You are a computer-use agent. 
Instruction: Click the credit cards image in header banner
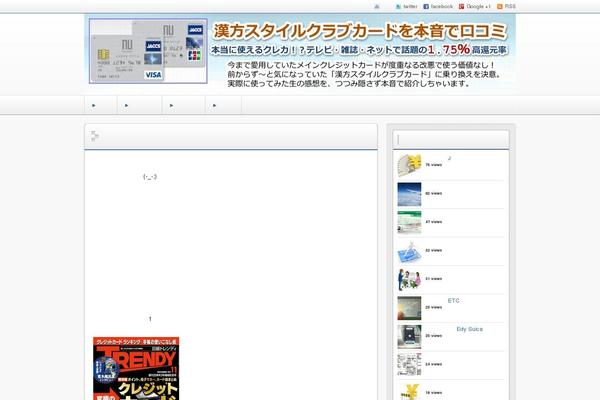click(x=148, y=51)
